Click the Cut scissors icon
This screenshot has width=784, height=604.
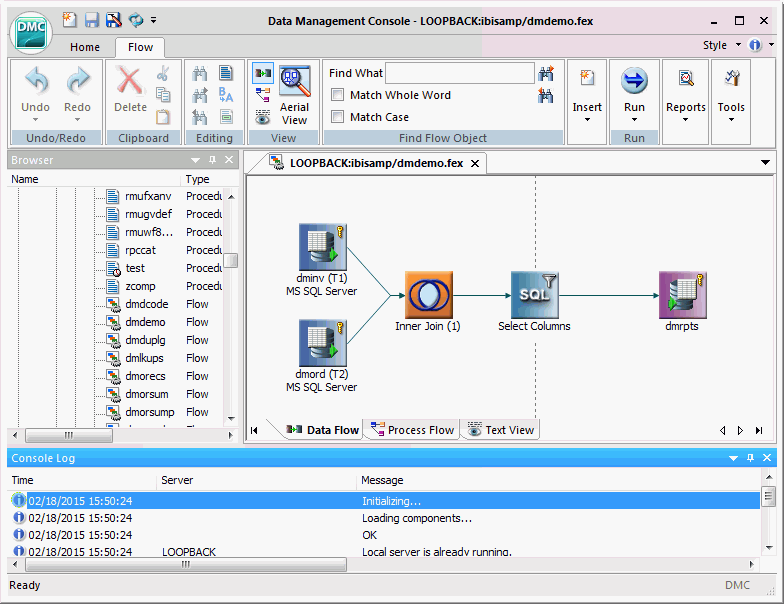click(x=162, y=74)
